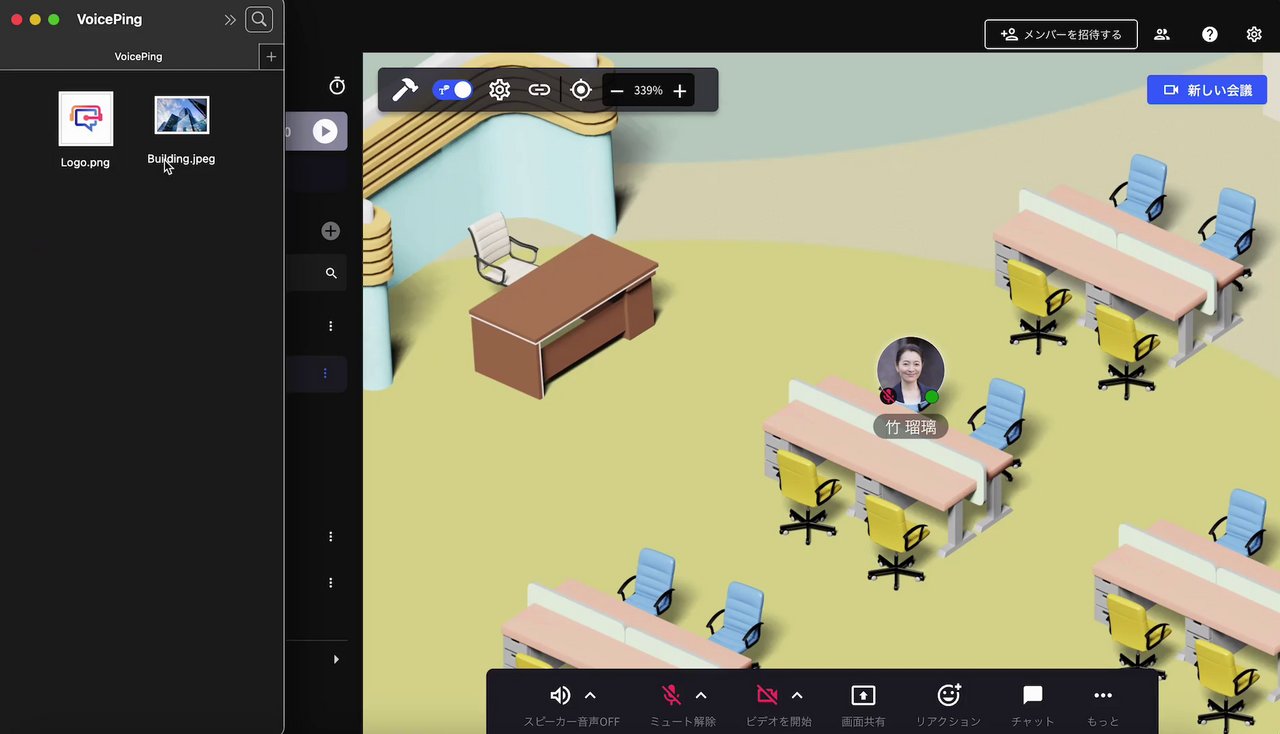Image resolution: width=1280 pixels, height=734 pixels.
Task: Start video with camera icon
Action: point(767,695)
